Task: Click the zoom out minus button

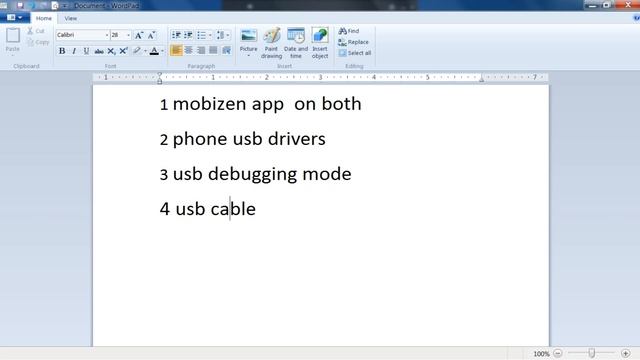Action: pyautogui.click(x=558, y=353)
